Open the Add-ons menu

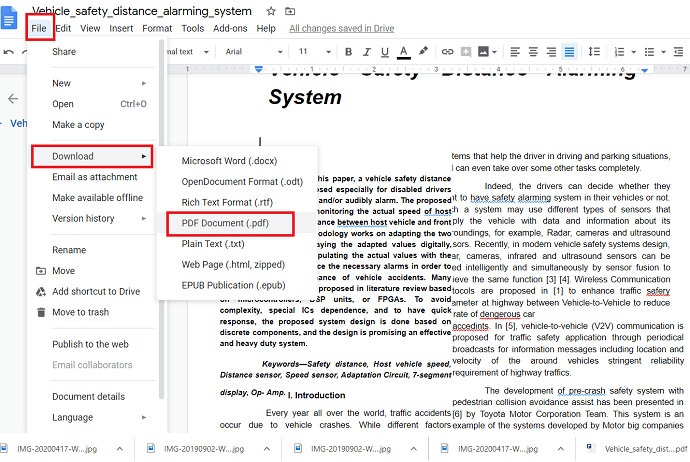pyautogui.click(x=230, y=28)
